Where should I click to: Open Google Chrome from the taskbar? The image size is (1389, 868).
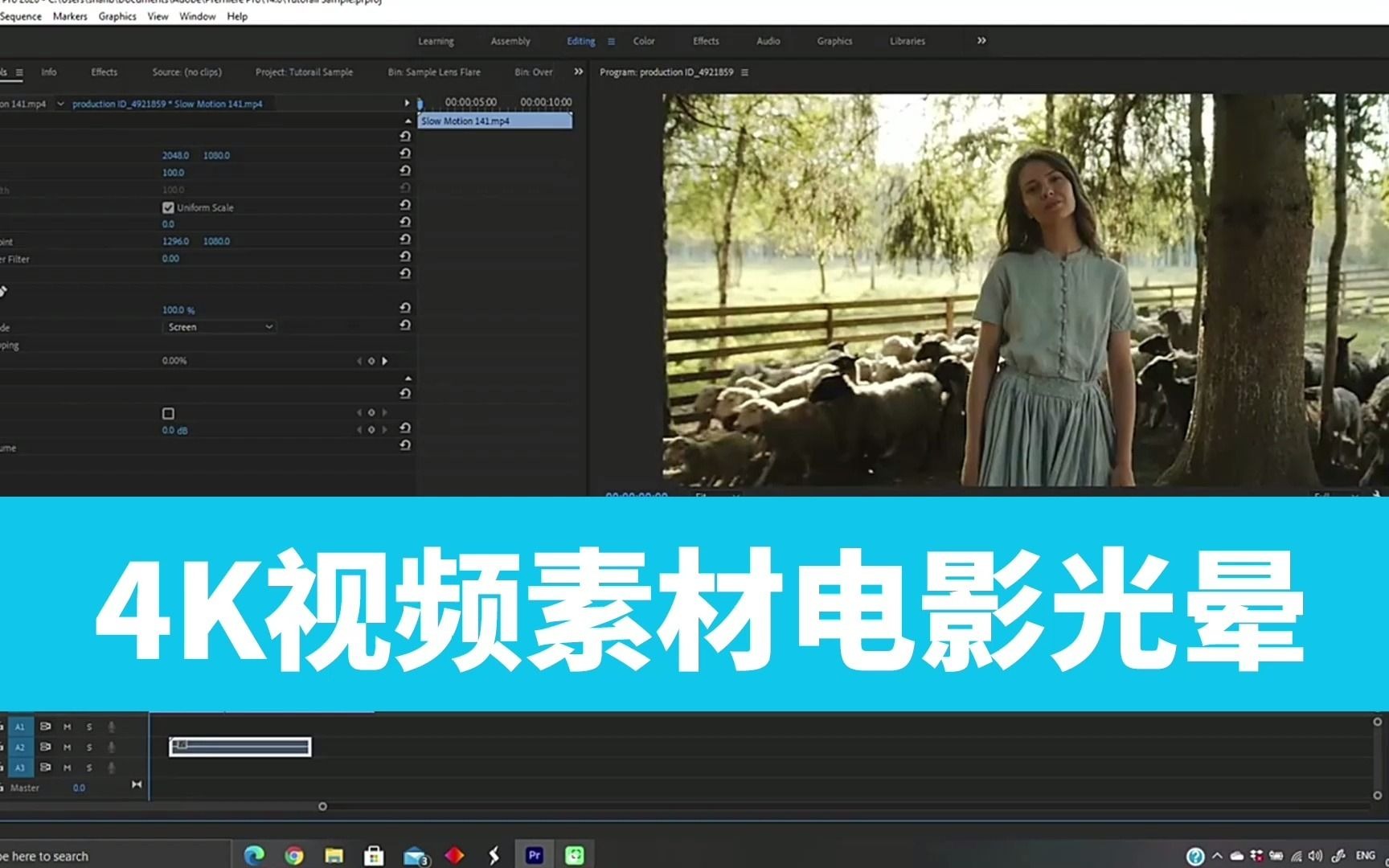click(x=294, y=855)
